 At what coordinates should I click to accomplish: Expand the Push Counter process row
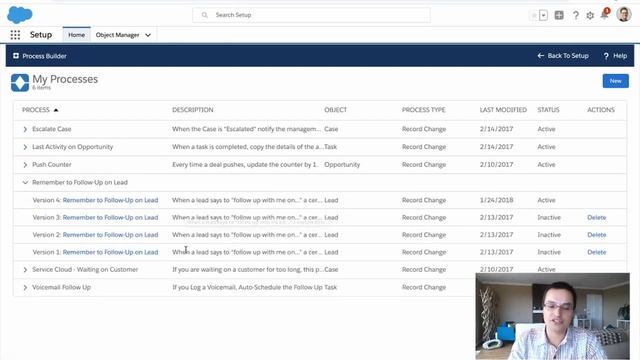[x=25, y=165]
